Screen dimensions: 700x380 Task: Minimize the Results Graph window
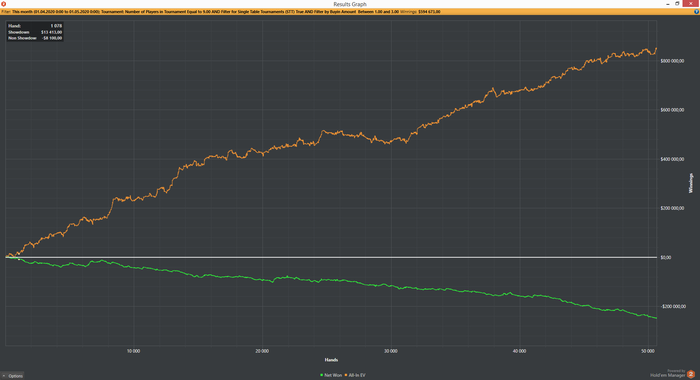coord(668,4)
